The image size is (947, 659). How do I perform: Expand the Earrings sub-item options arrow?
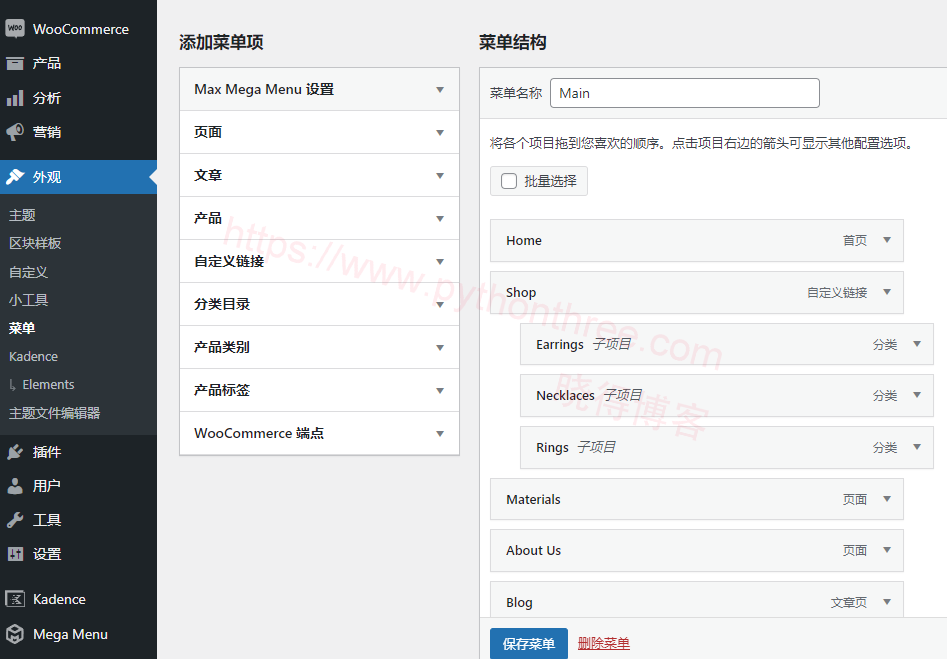click(917, 344)
